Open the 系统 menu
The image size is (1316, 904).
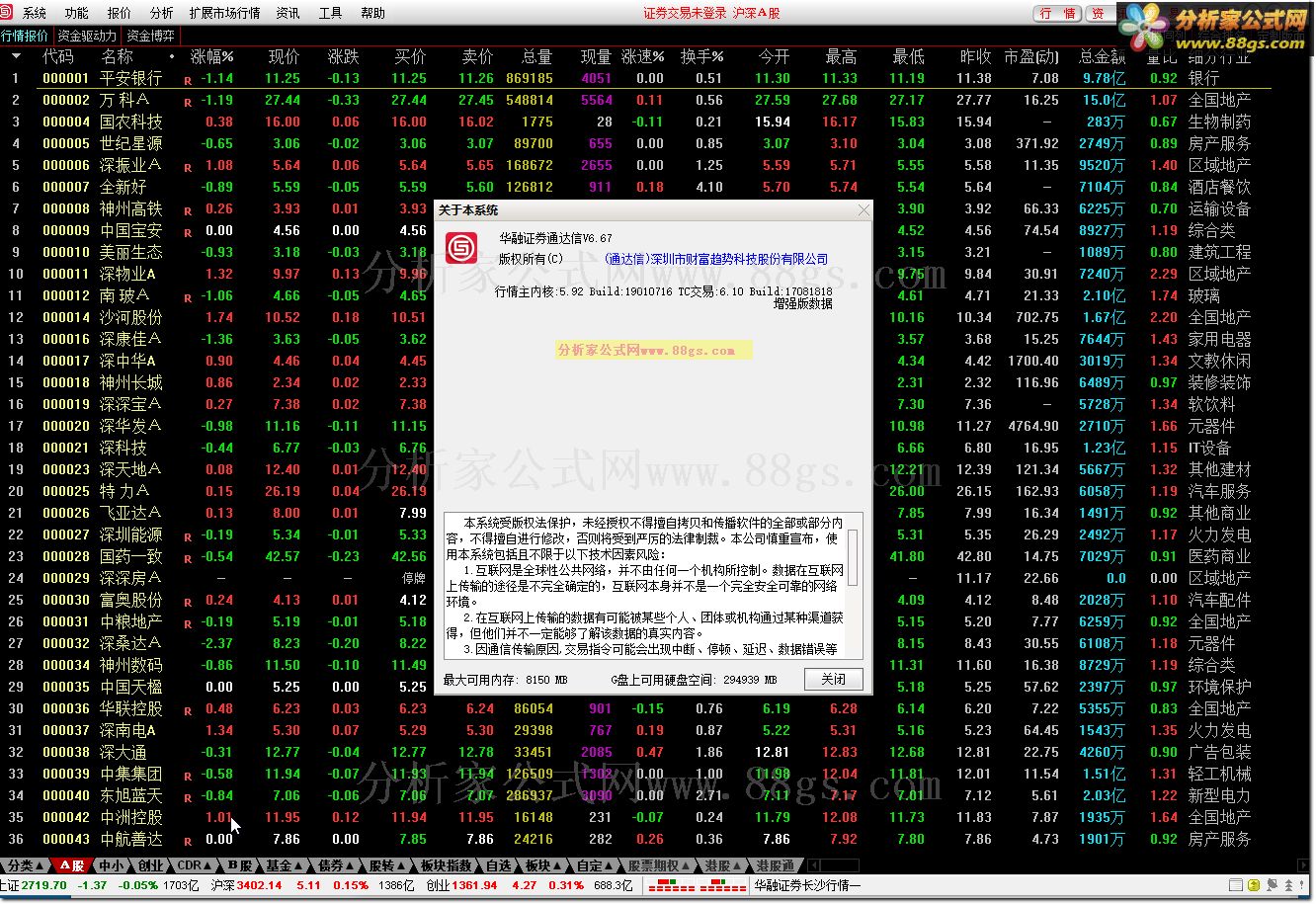pos(35,13)
